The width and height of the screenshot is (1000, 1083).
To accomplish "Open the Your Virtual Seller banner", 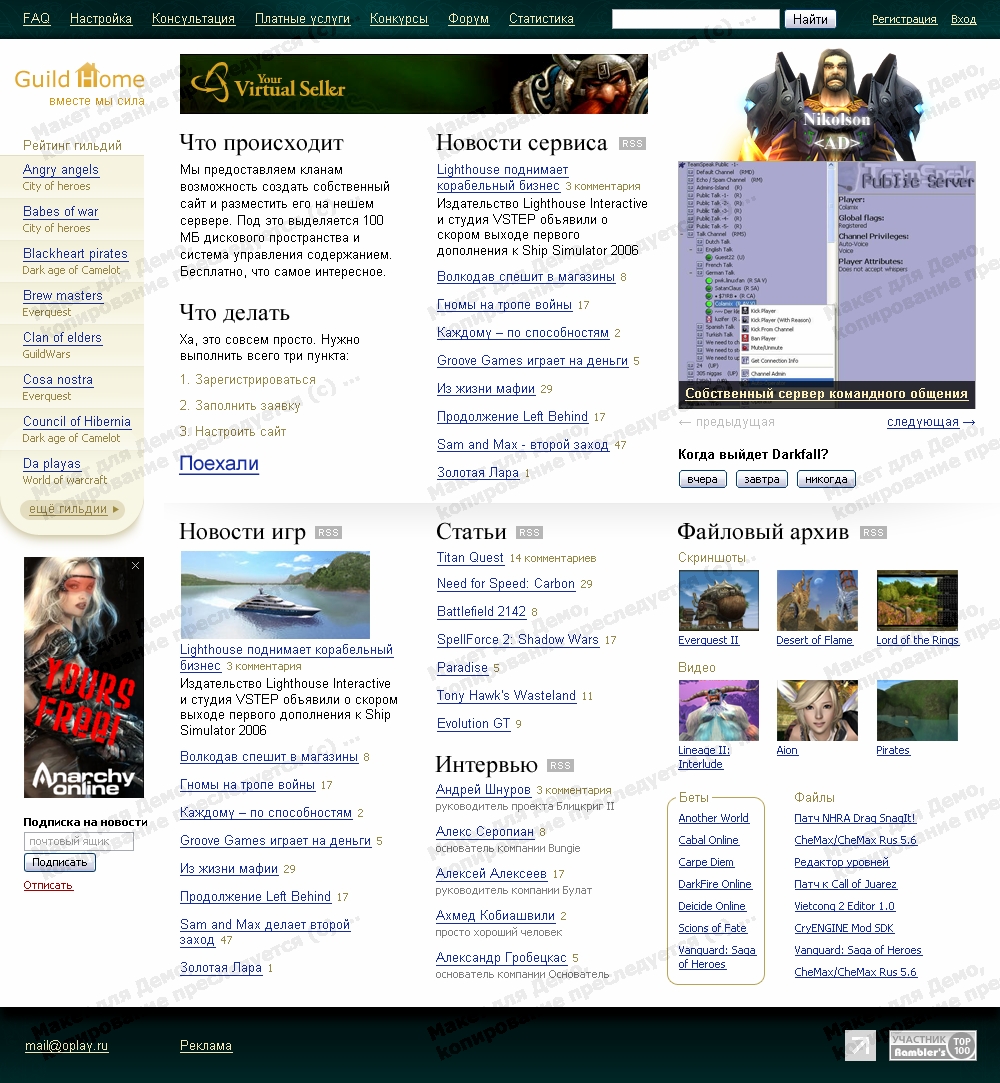I will 414,84.
